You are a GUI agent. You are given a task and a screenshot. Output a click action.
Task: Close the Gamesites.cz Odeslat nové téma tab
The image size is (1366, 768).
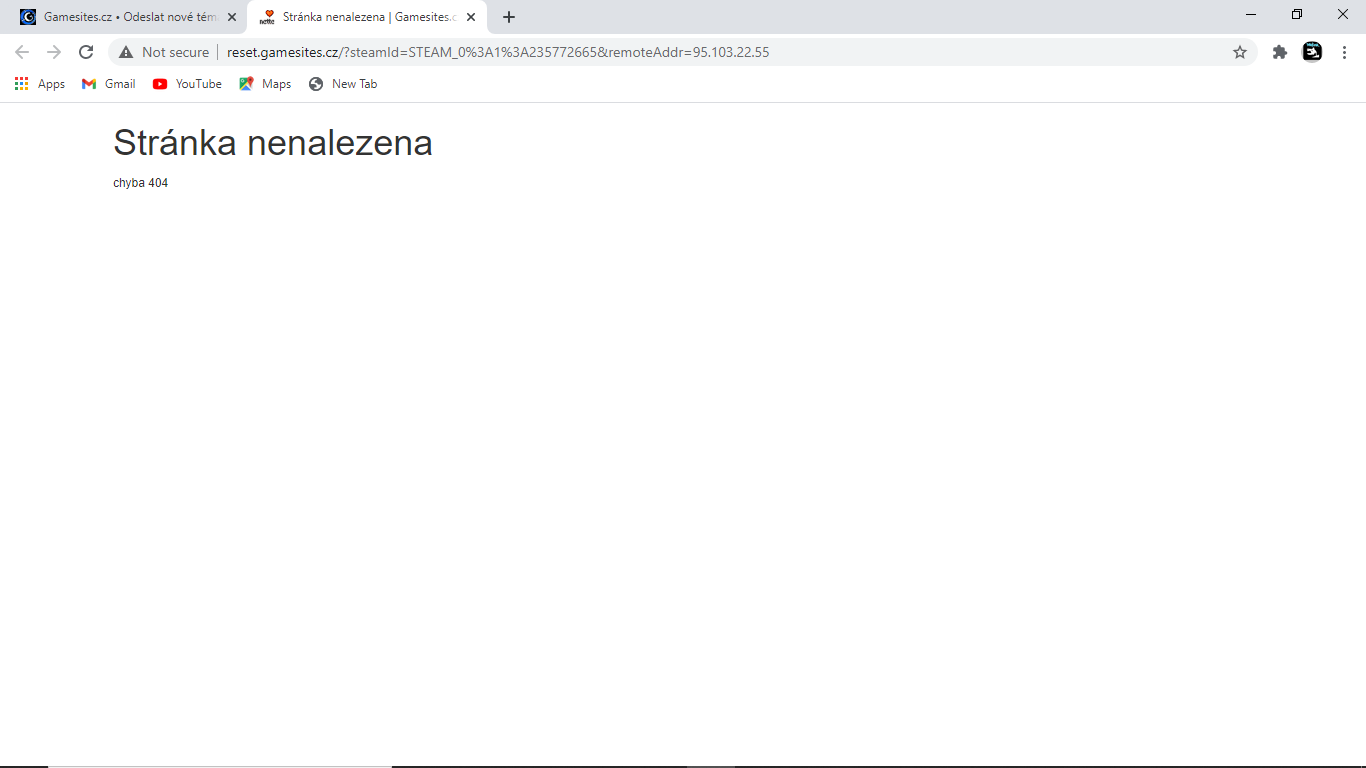coord(232,17)
